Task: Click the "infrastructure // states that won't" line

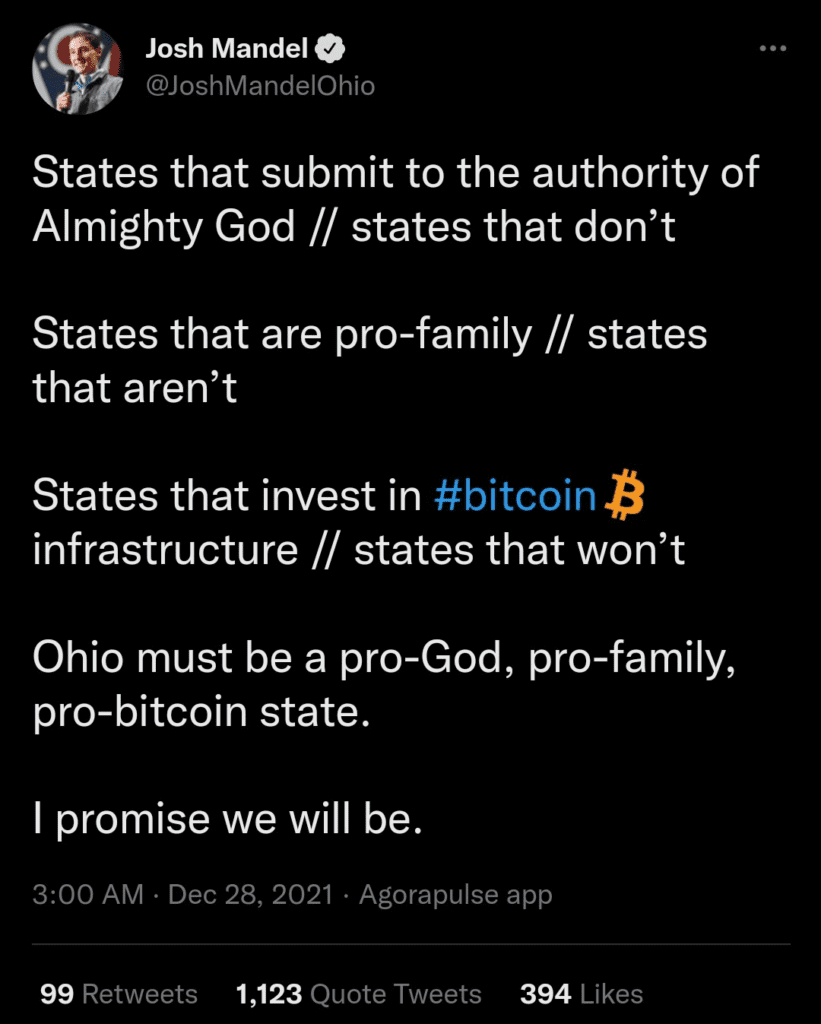Action: 359,550
